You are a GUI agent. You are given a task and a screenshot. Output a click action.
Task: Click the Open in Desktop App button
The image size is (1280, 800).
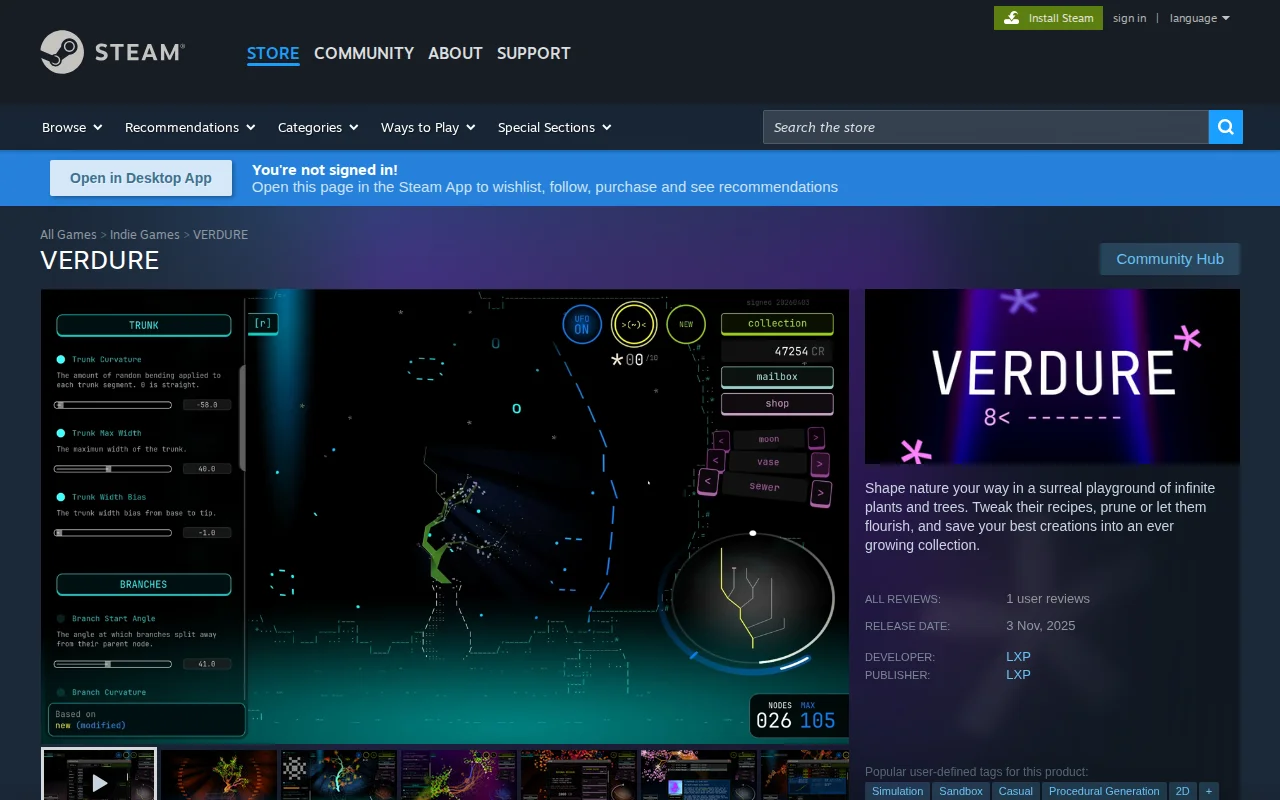pos(141,178)
